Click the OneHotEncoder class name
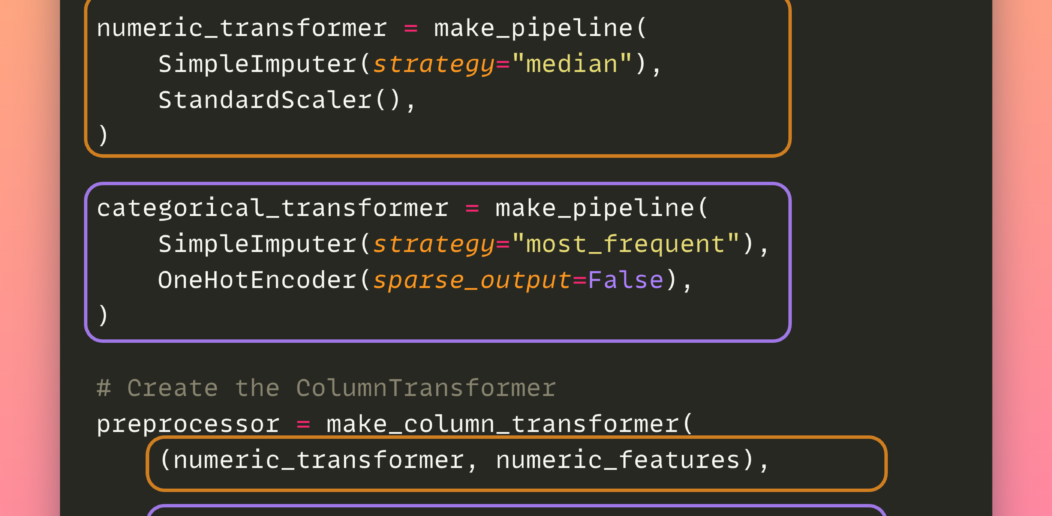Viewport: 1052px width, 516px height. (x=256, y=281)
